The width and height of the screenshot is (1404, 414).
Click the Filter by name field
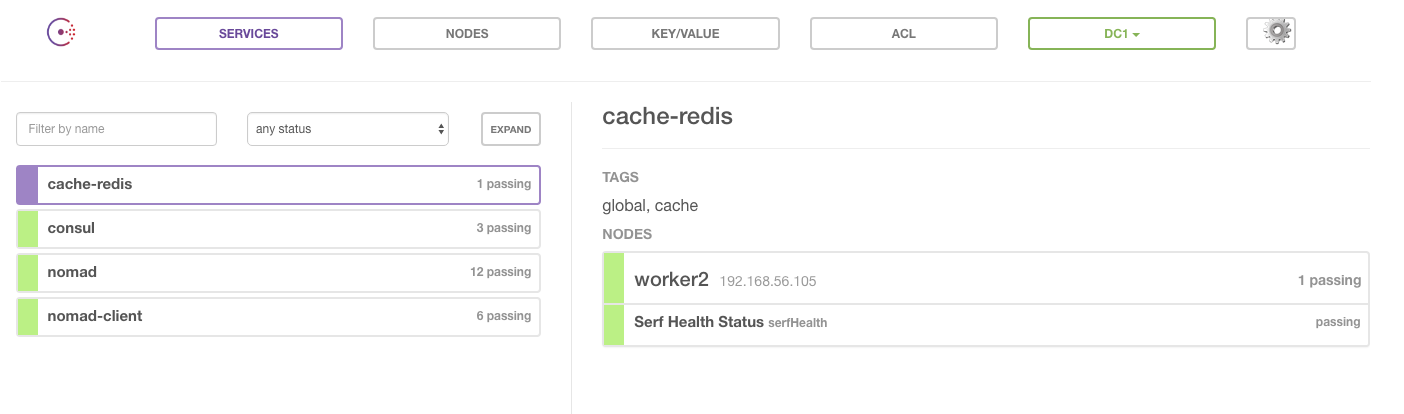click(x=117, y=129)
